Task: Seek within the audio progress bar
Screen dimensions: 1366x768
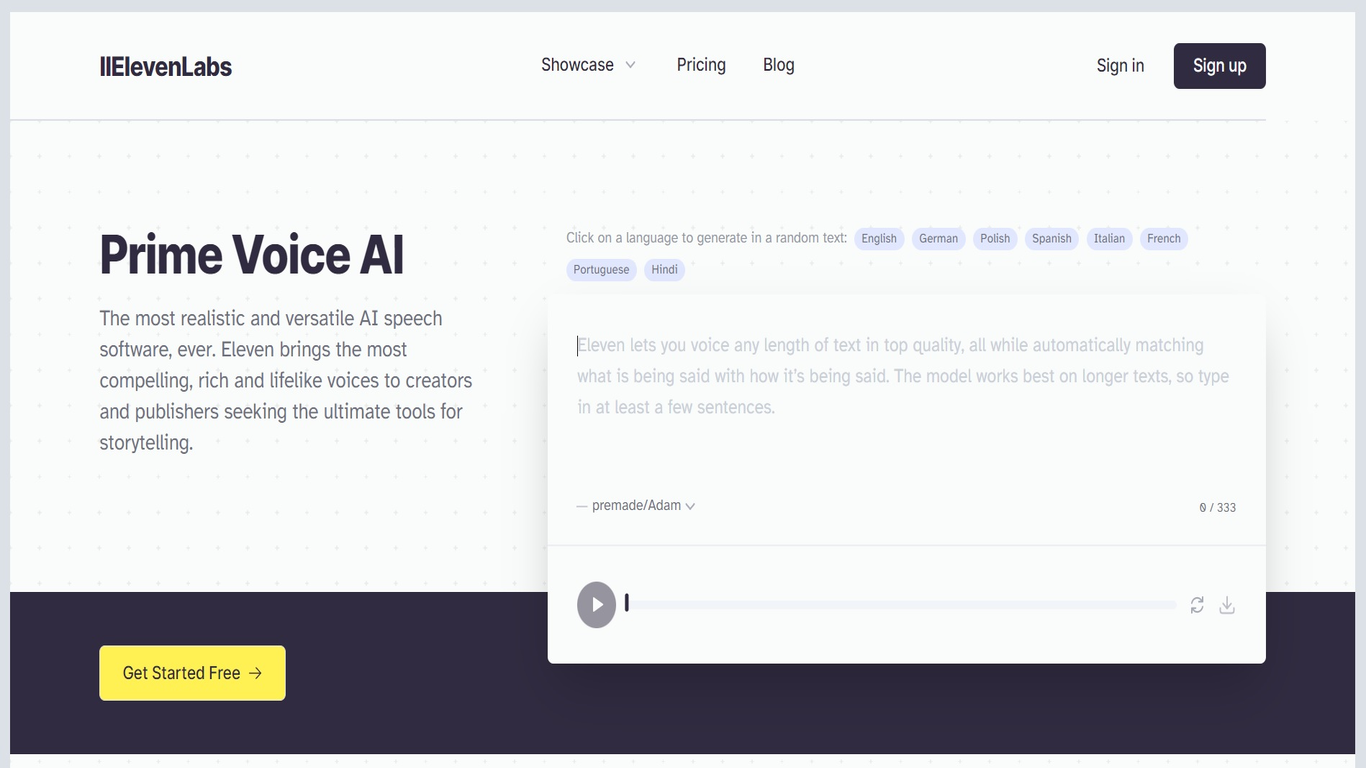Action: [x=900, y=604]
